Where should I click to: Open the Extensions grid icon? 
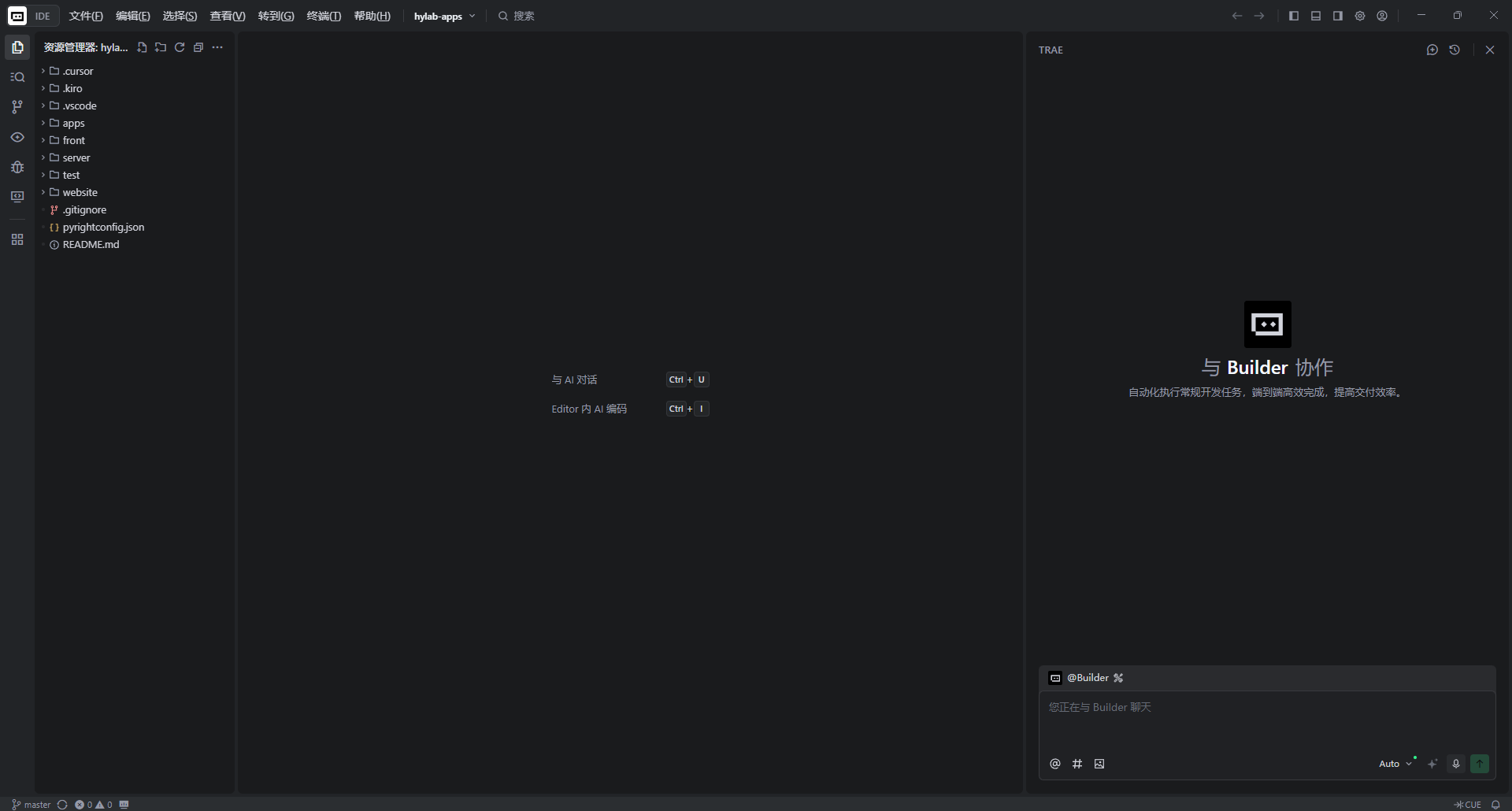pos(17,239)
